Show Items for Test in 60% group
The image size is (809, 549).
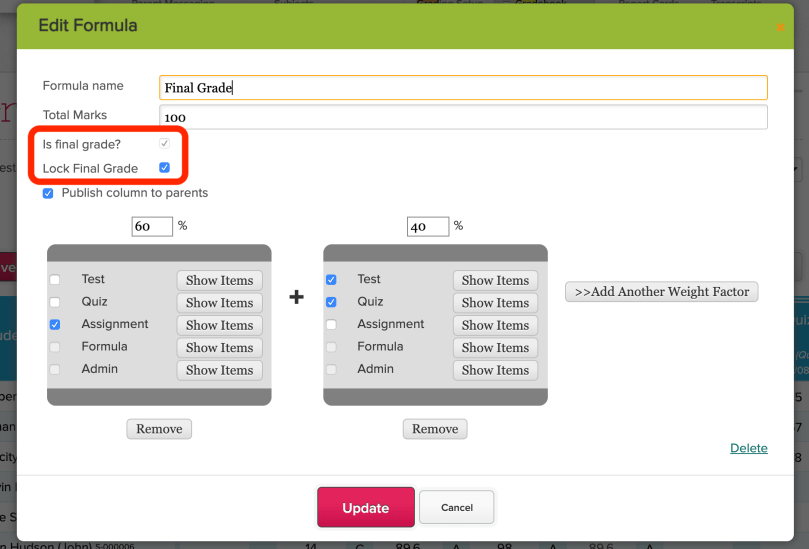(219, 280)
